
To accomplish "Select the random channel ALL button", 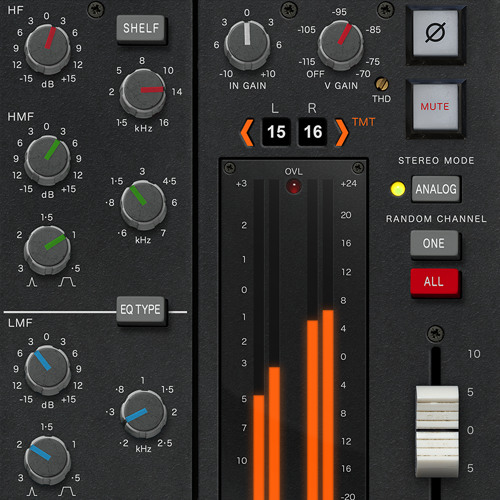I will tap(434, 282).
